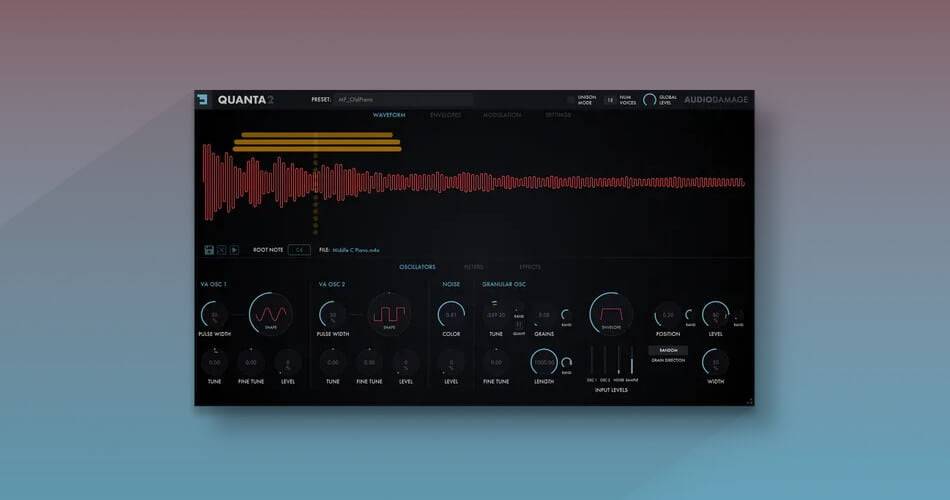Click the grain Position knob
Image resolution: width=950 pixels, height=500 pixels.
[x=668, y=315]
